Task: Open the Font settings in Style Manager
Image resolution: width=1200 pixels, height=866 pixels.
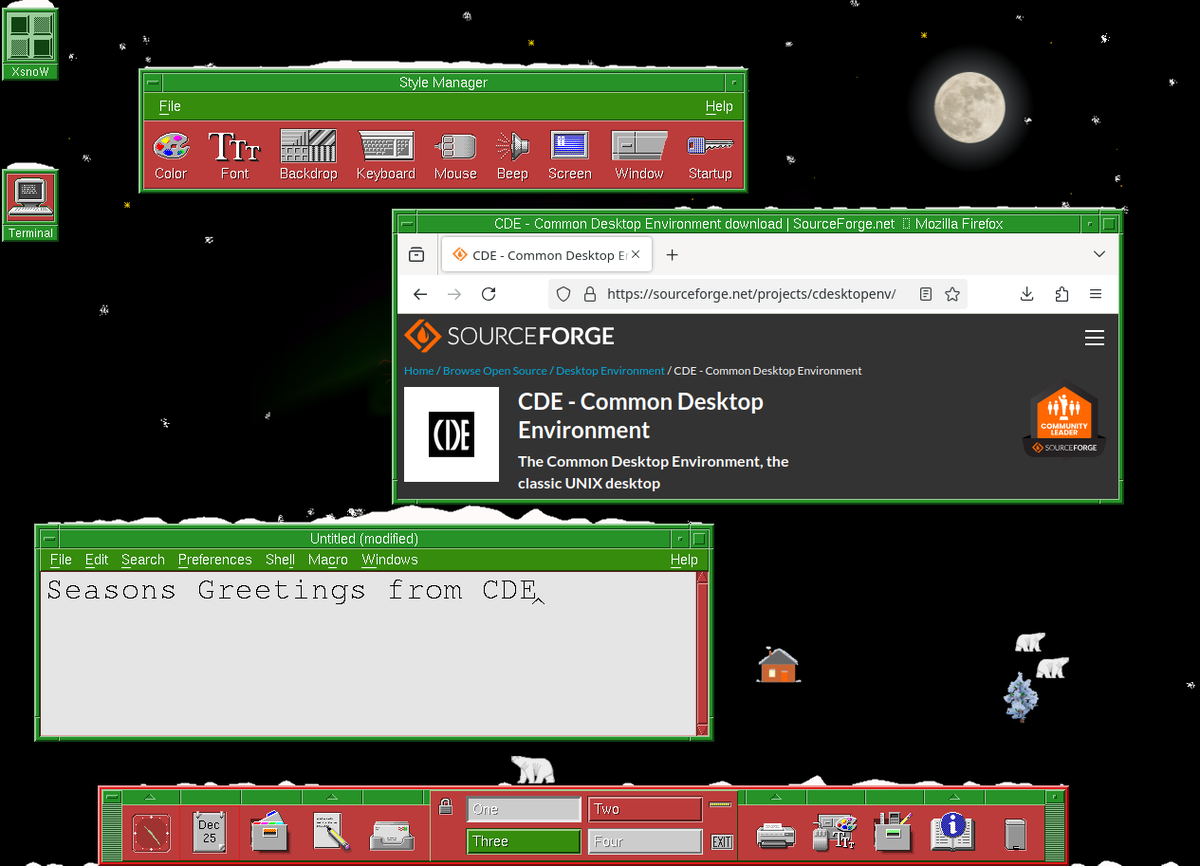Action: tap(234, 156)
